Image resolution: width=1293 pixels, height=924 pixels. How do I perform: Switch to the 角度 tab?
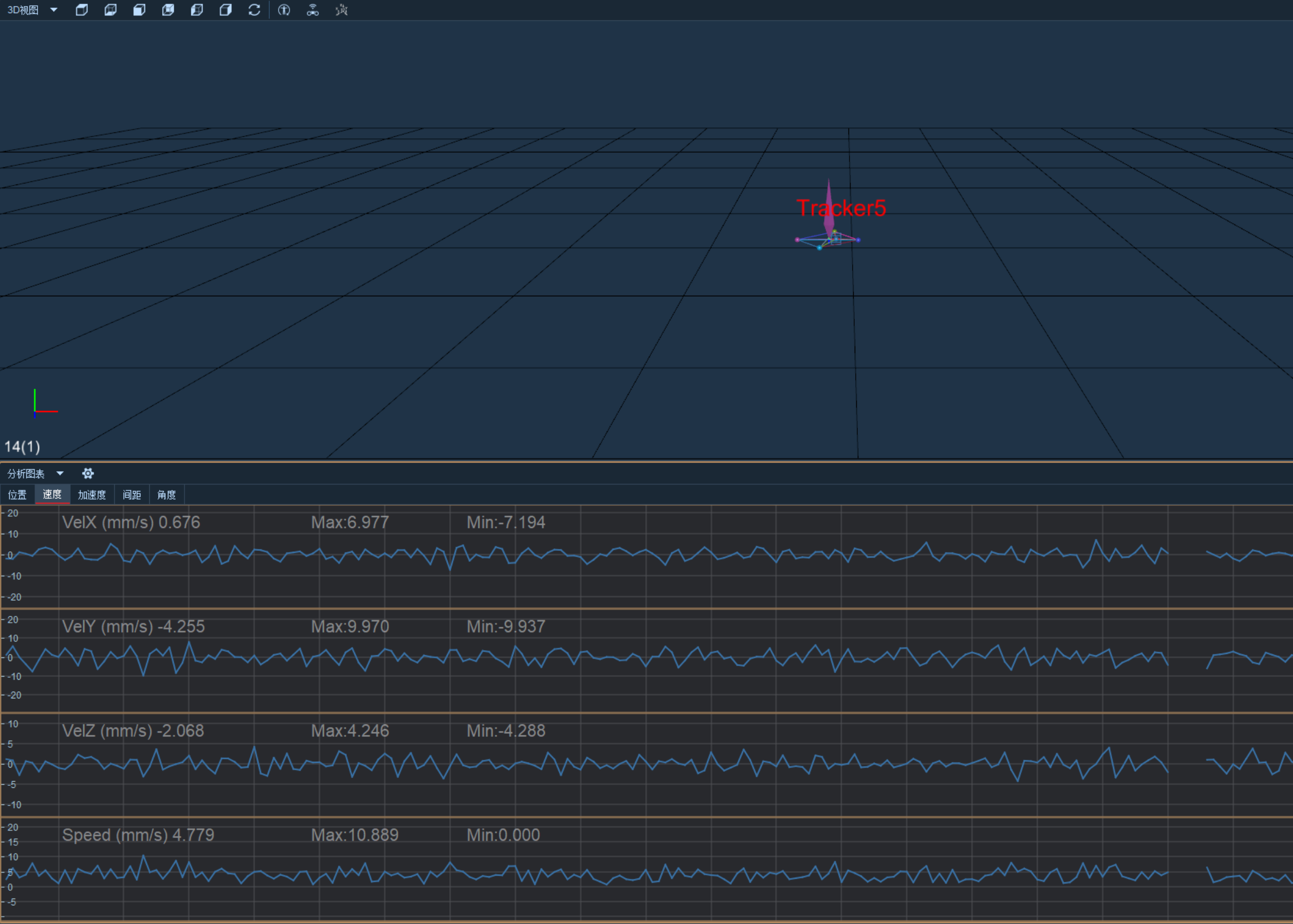[167, 494]
